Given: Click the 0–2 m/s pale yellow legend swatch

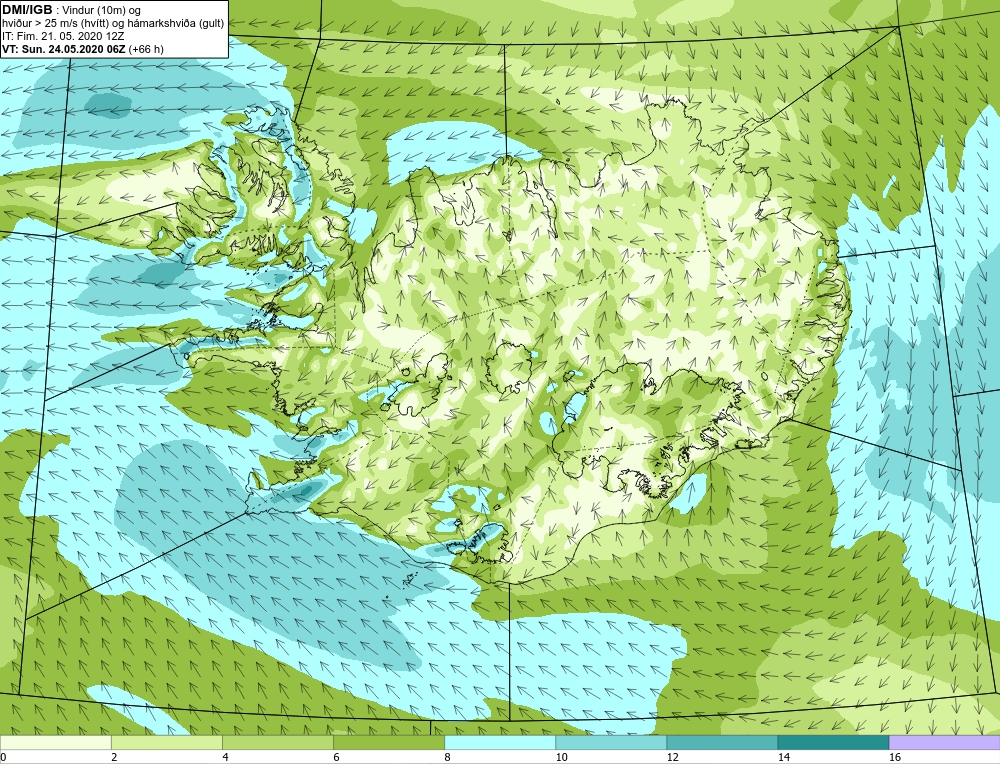Looking at the screenshot, I should point(55,742).
